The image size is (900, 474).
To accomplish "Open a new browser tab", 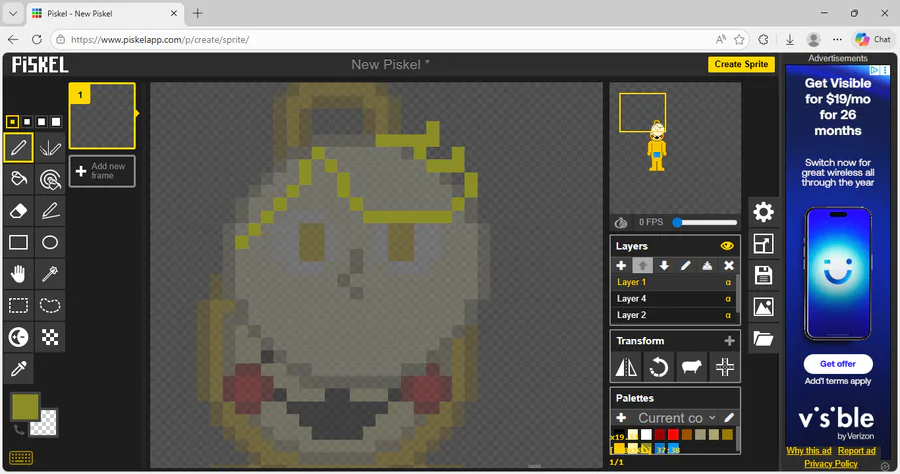I will pyautogui.click(x=197, y=13).
